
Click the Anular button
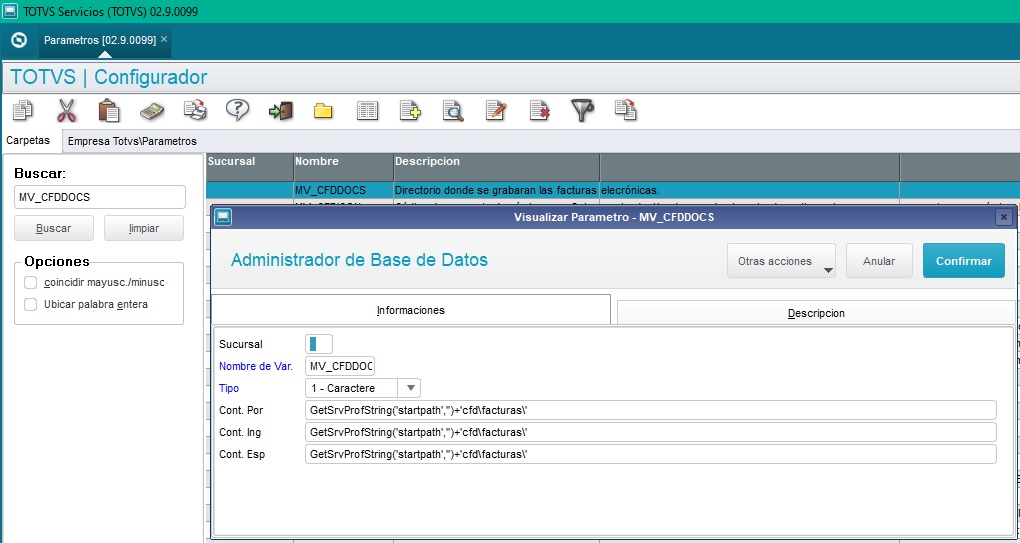pyautogui.click(x=879, y=261)
